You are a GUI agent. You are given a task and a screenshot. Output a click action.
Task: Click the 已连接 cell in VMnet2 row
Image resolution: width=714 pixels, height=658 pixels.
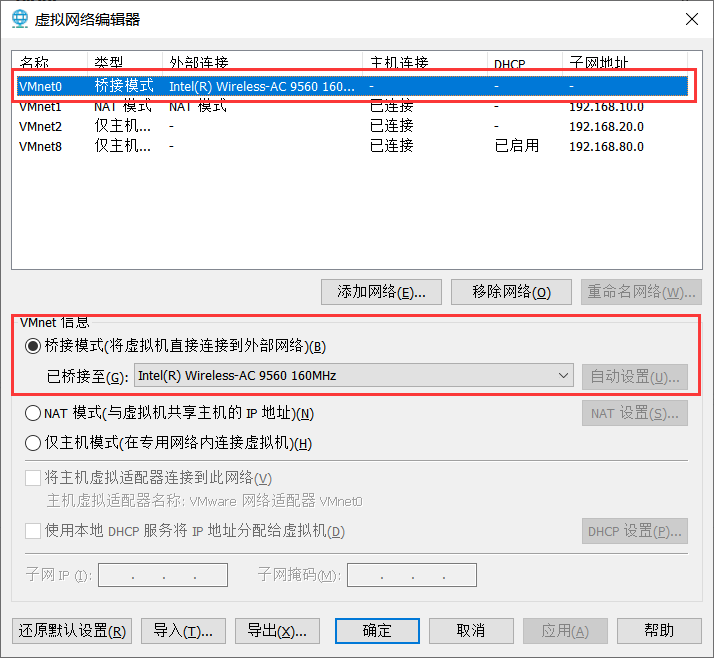(392, 126)
